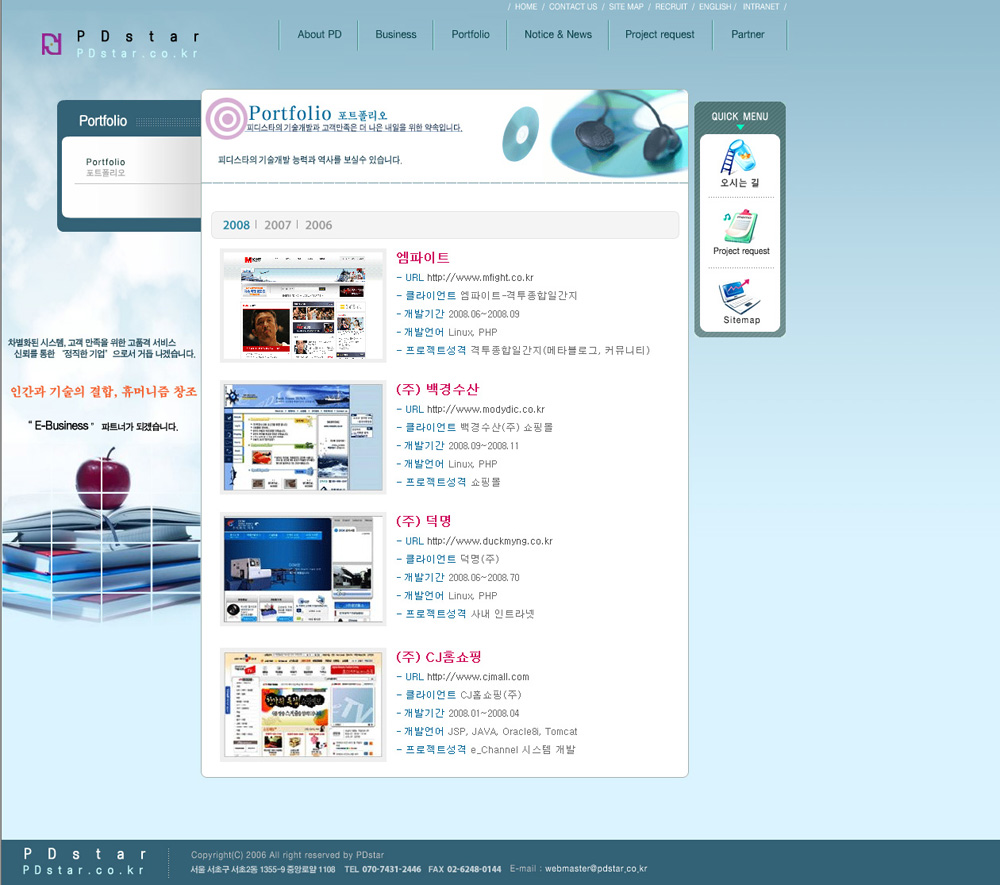Open the INTRANET link at top
1000x885 pixels.
[x=761, y=7]
